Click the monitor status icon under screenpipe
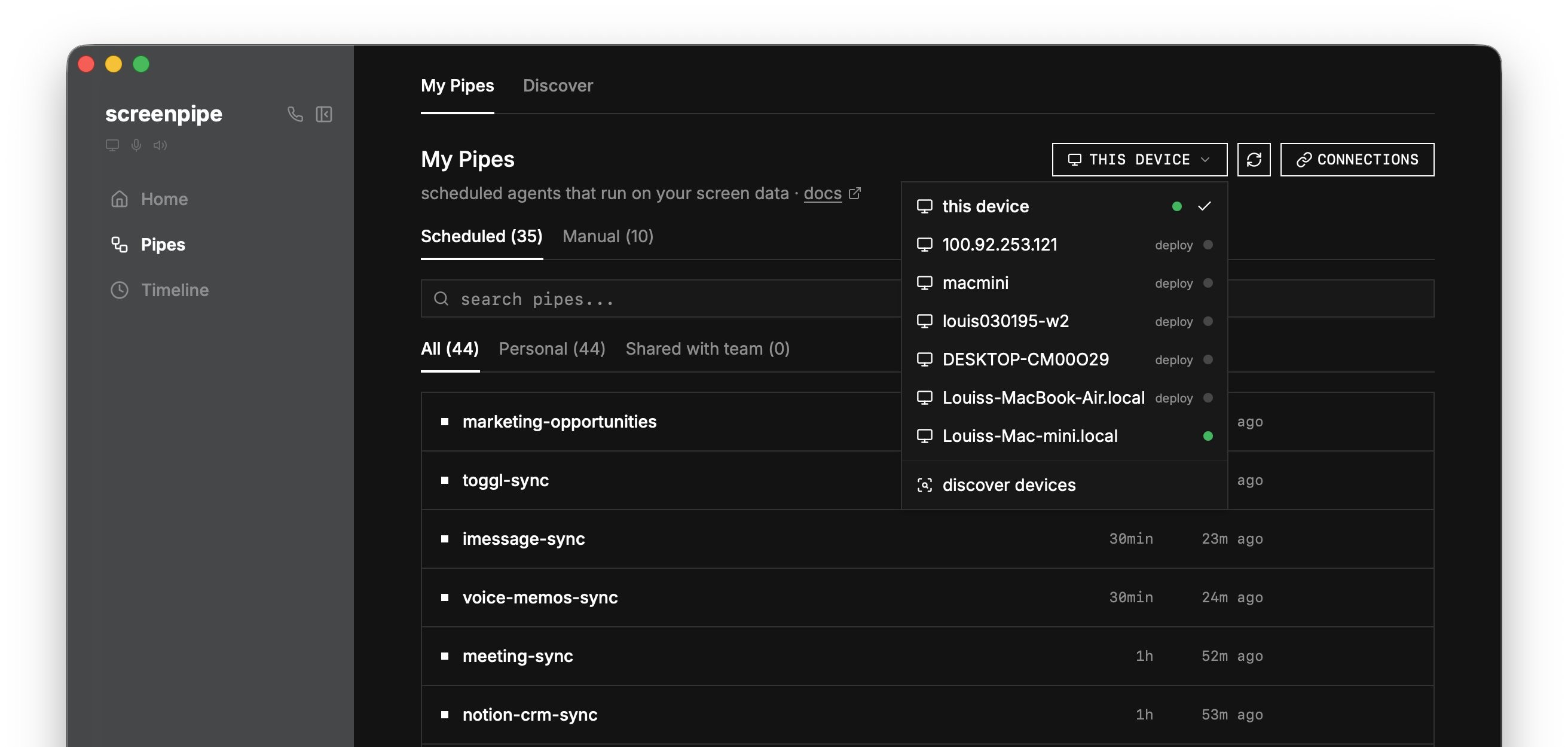The height and width of the screenshot is (747, 1568). pyautogui.click(x=112, y=145)
